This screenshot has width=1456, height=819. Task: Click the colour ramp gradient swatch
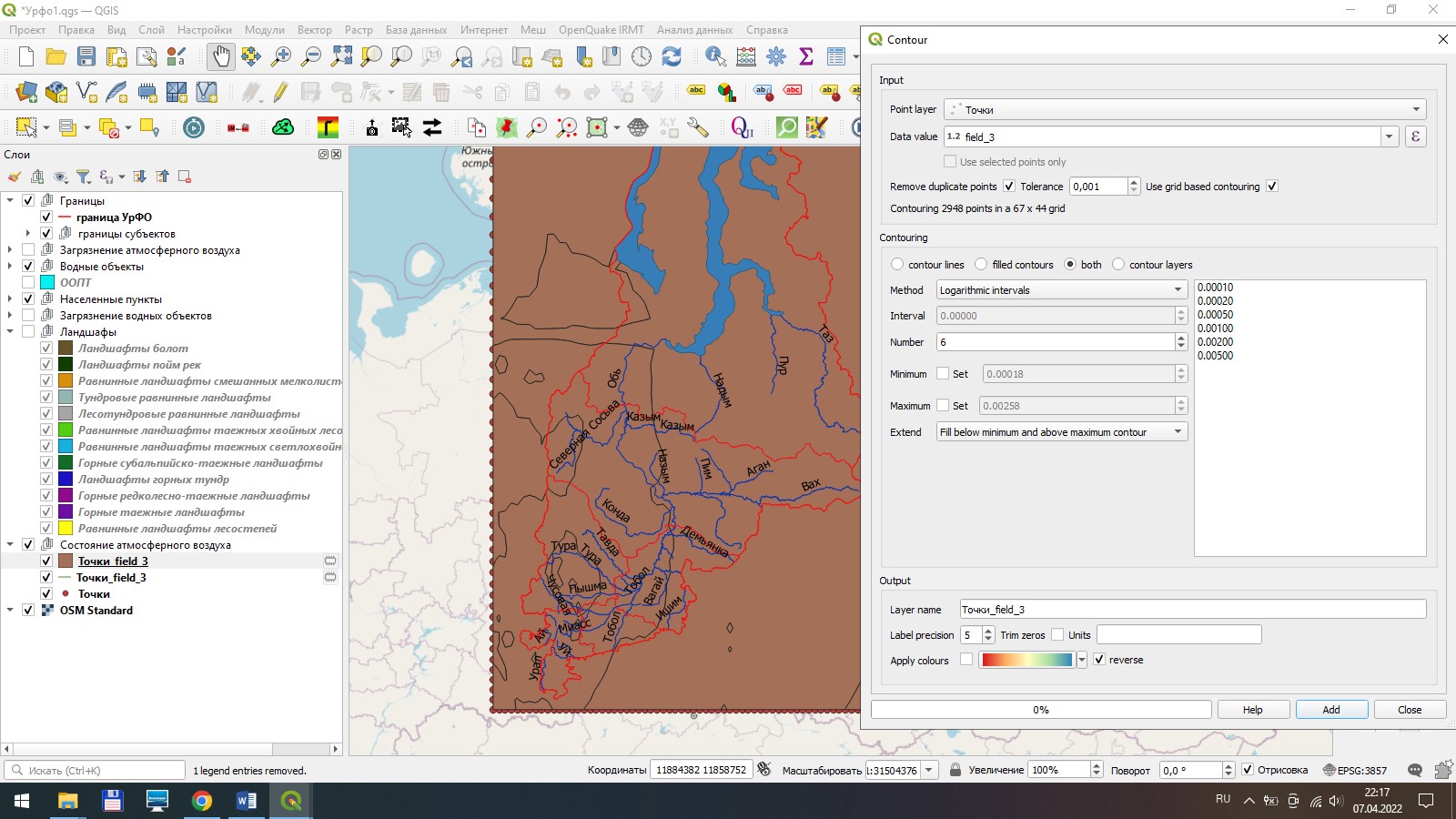(x=1026, y=660)
